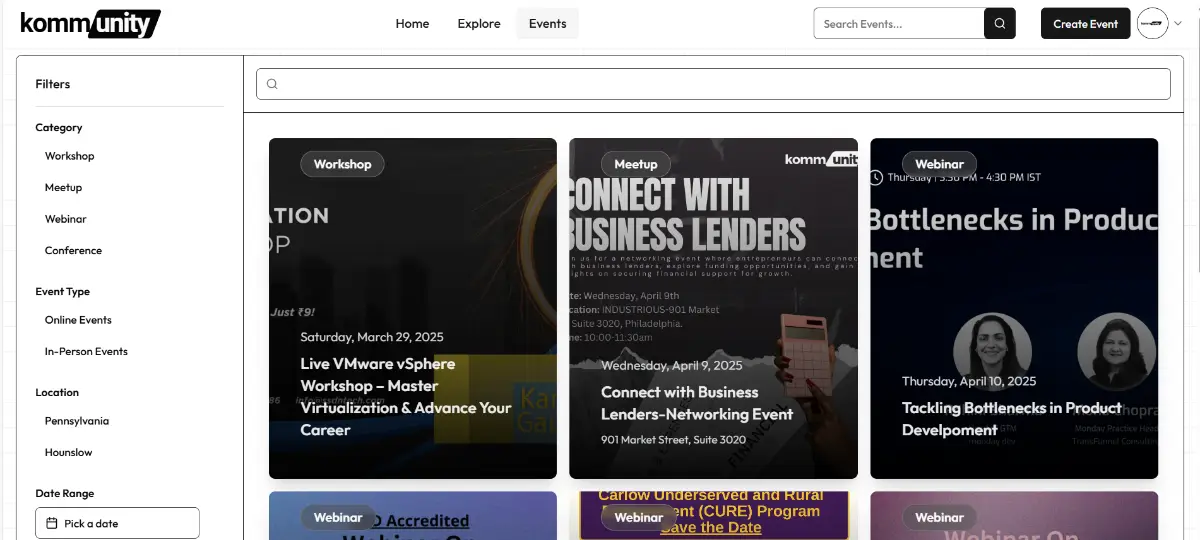1200x540 pixels.
Task: Click the Wednesday, April 9, 2025 date text
Action: [672, 365]
